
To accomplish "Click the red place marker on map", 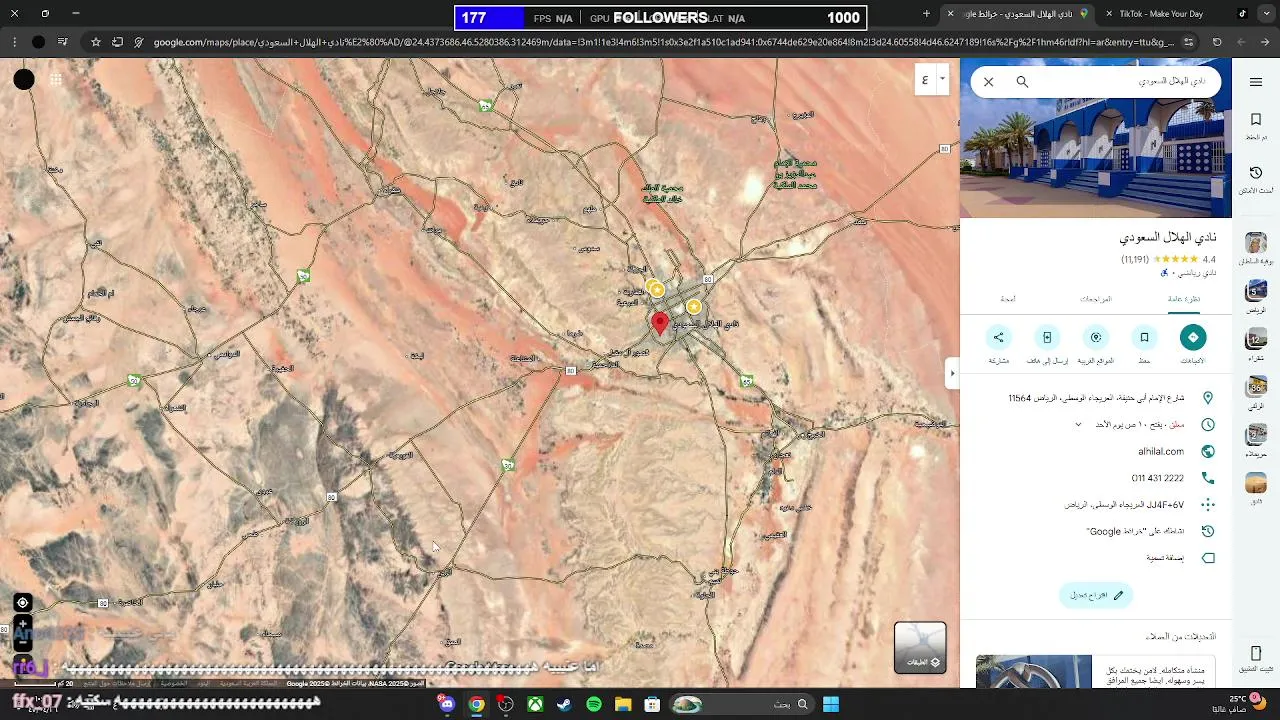I will tap(660, 323).
